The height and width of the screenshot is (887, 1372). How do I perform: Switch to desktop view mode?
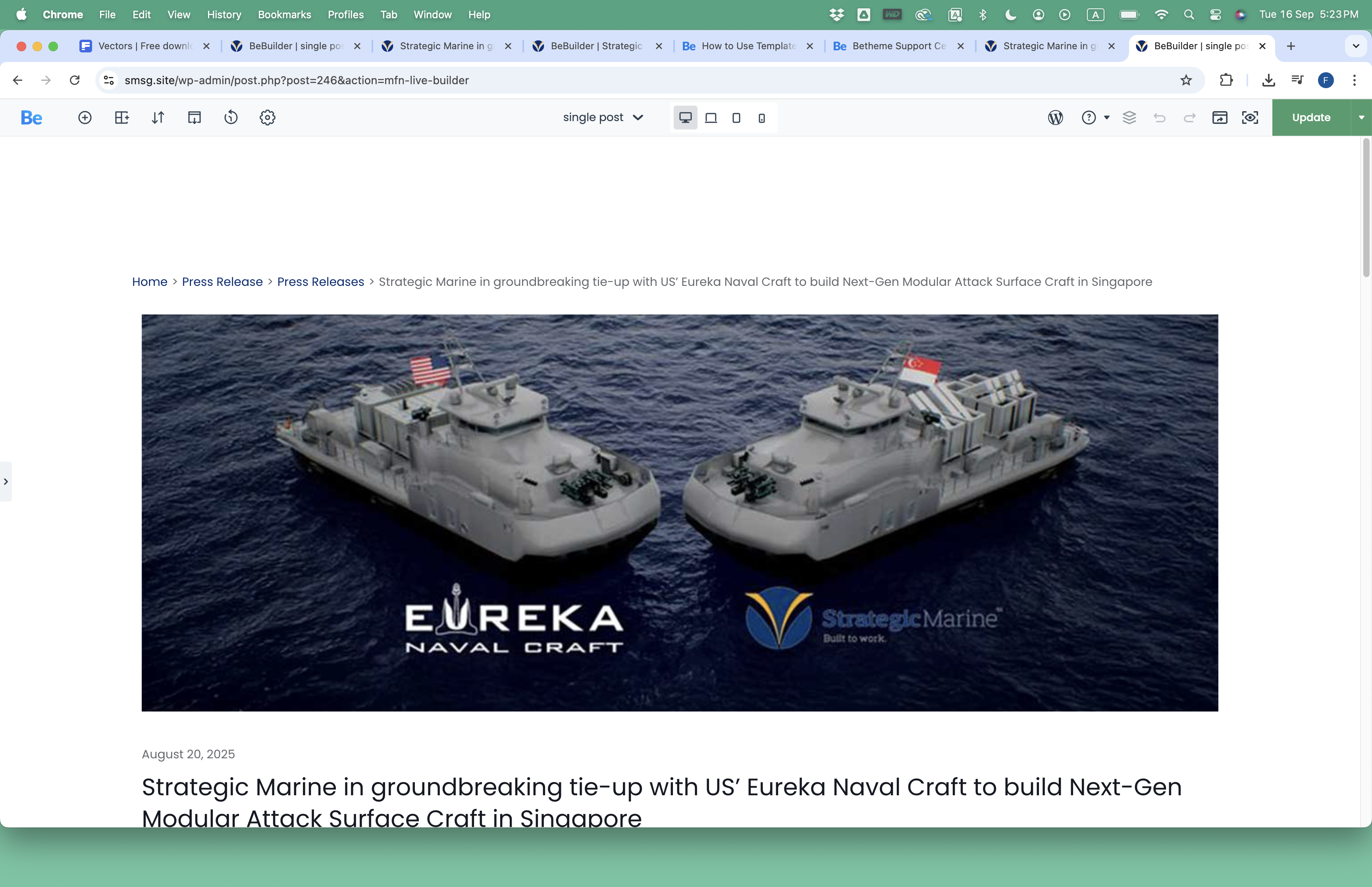[685, 118]
